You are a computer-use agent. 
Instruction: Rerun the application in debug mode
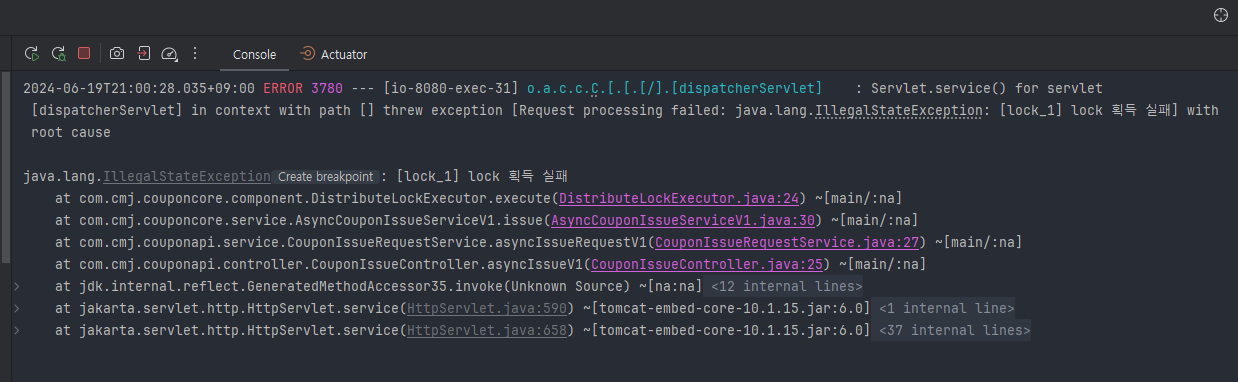(x=58, y=53)
